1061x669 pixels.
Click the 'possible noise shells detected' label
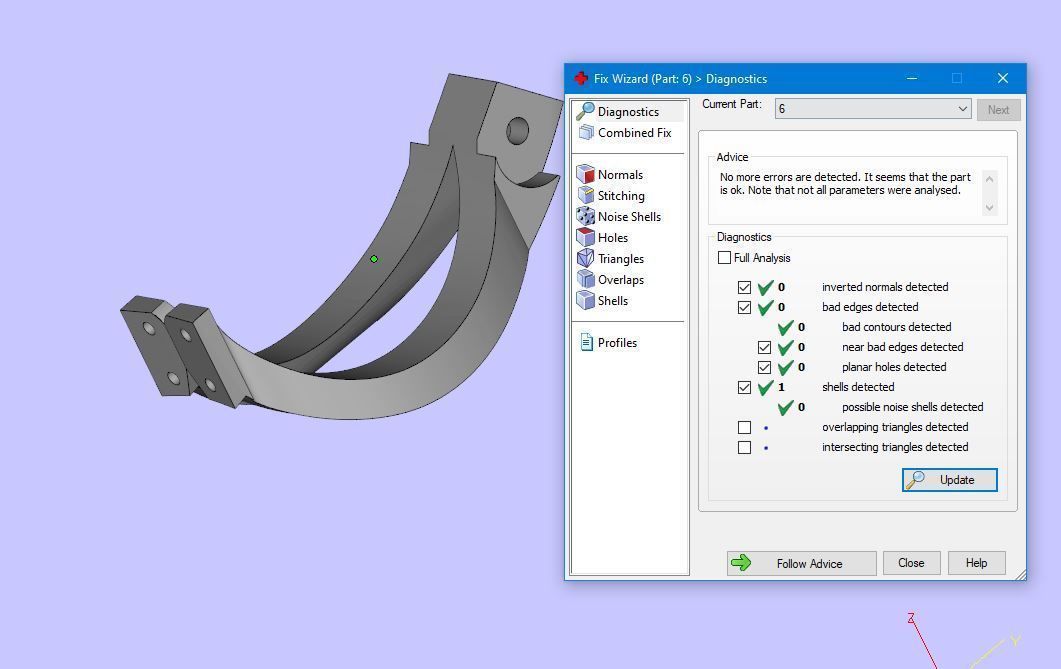pyautogui.click(x=912, y=407)
